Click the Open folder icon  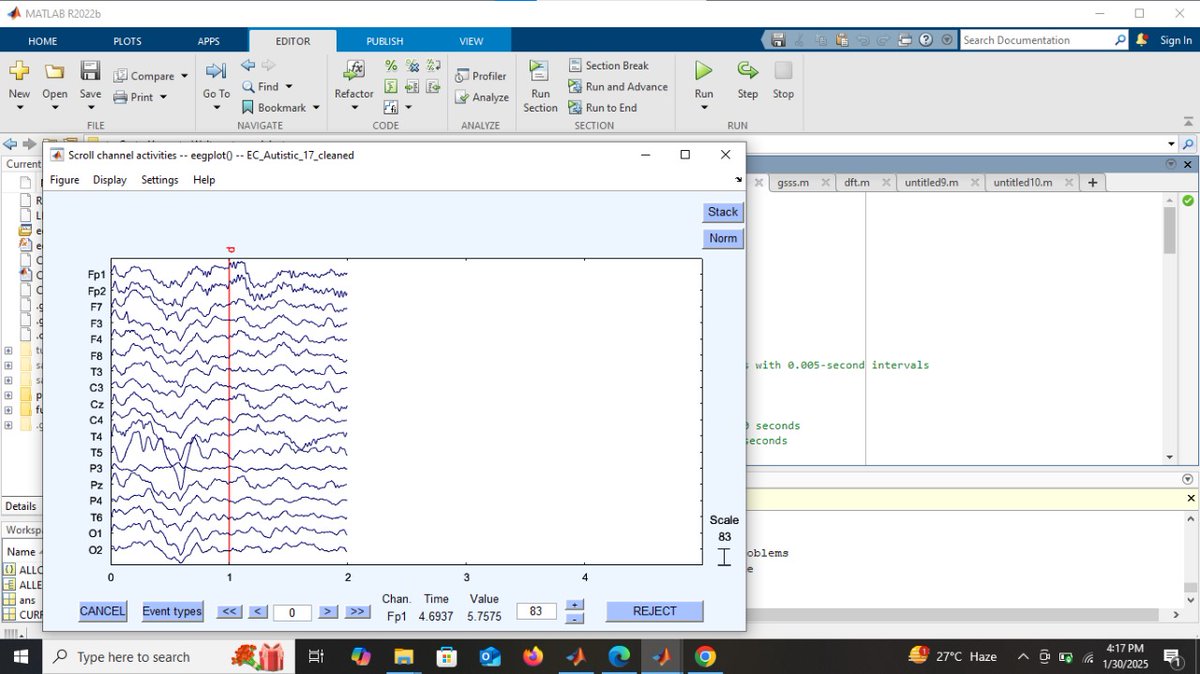pos(55,71)
